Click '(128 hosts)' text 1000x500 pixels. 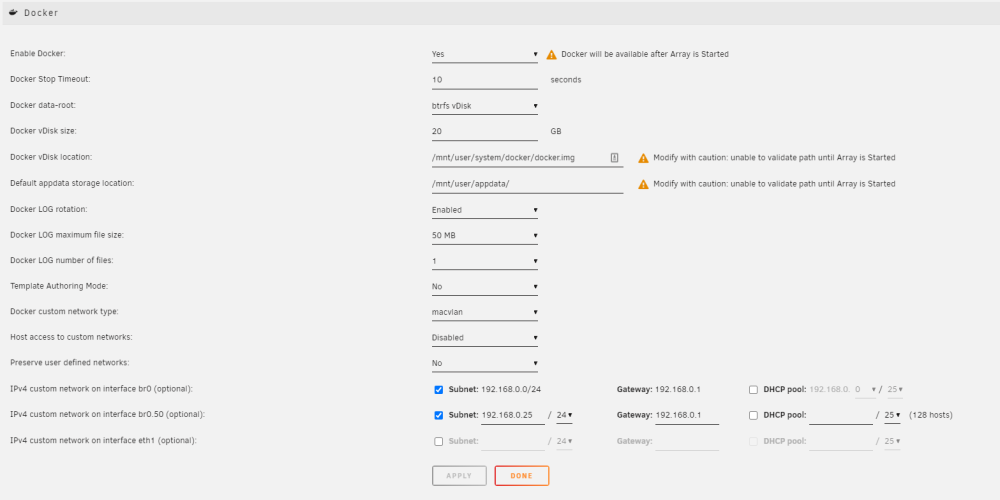point(931,415)
